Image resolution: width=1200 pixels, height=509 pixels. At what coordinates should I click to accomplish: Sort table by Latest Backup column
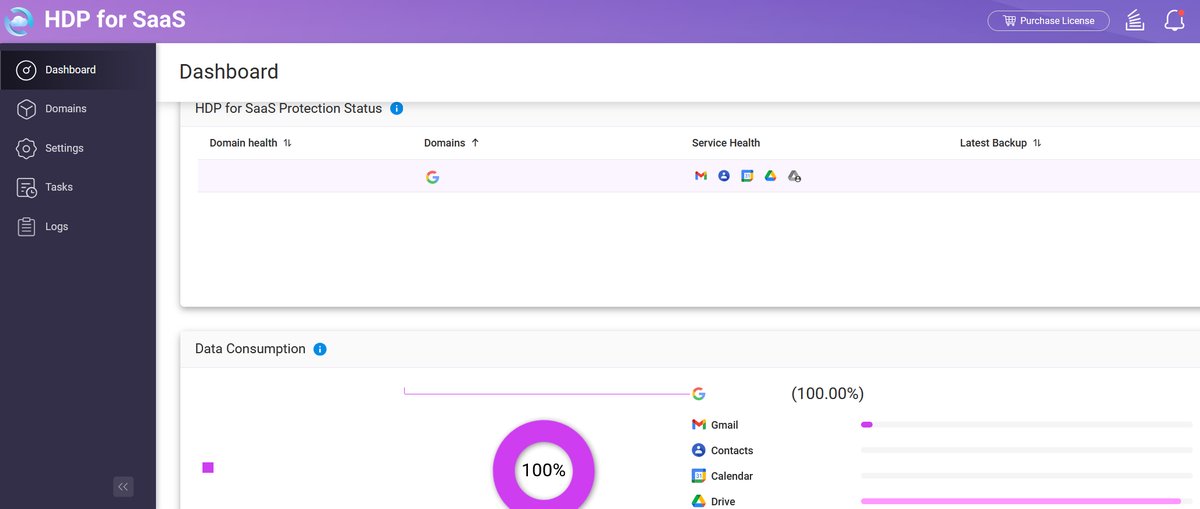point(1037,143)
